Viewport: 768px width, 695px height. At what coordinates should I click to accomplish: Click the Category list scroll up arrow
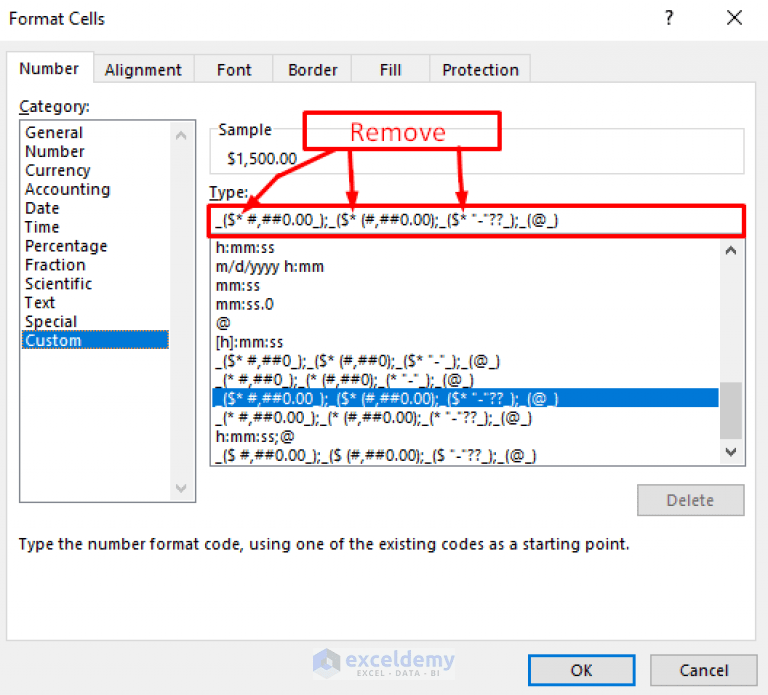(181, 135)
